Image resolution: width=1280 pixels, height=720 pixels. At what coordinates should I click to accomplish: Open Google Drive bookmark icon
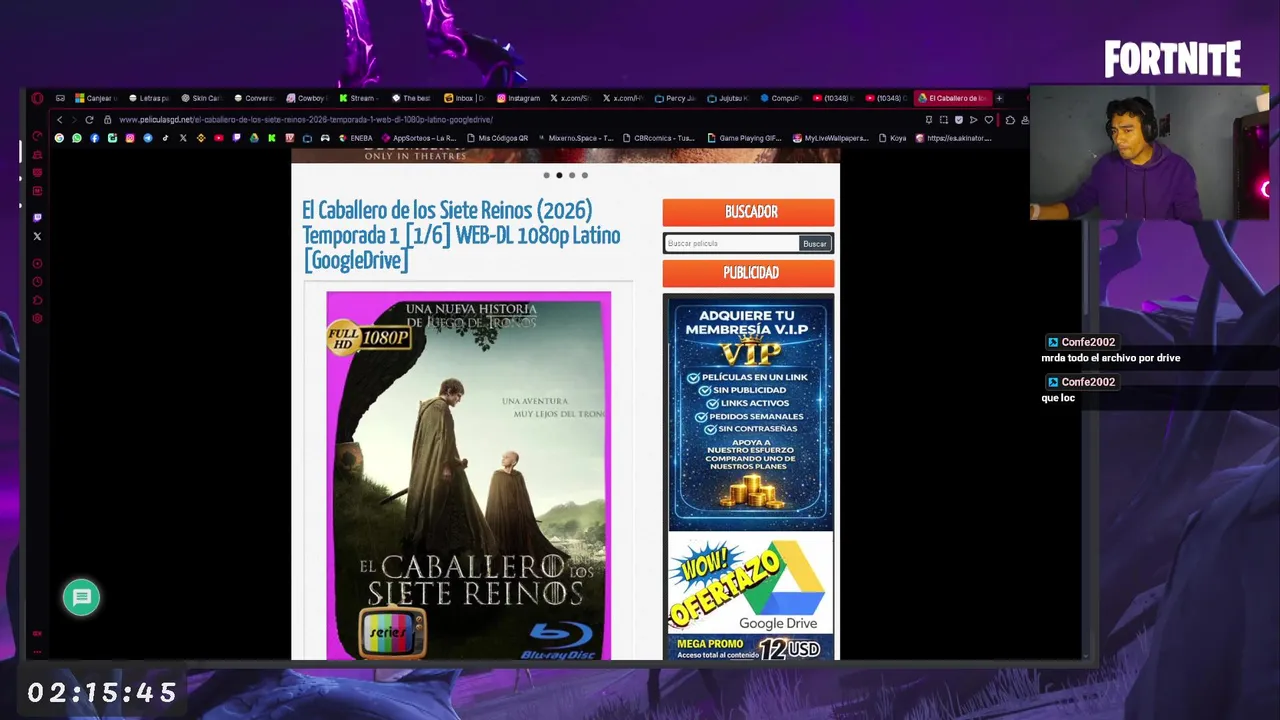point(254,138)
